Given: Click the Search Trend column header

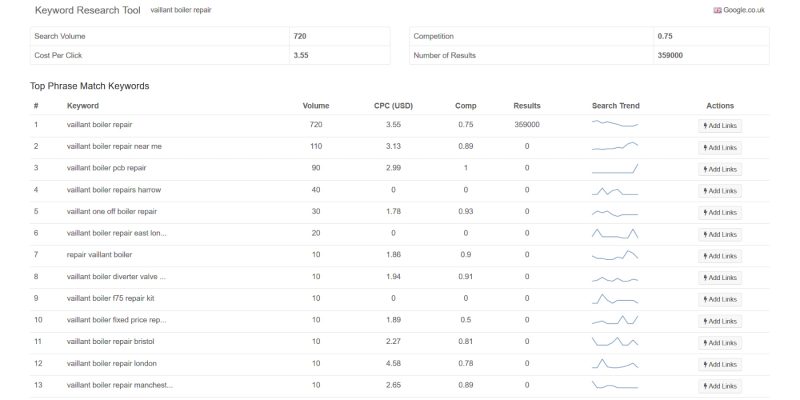Looking at the screenshot, I should (615, 105).
